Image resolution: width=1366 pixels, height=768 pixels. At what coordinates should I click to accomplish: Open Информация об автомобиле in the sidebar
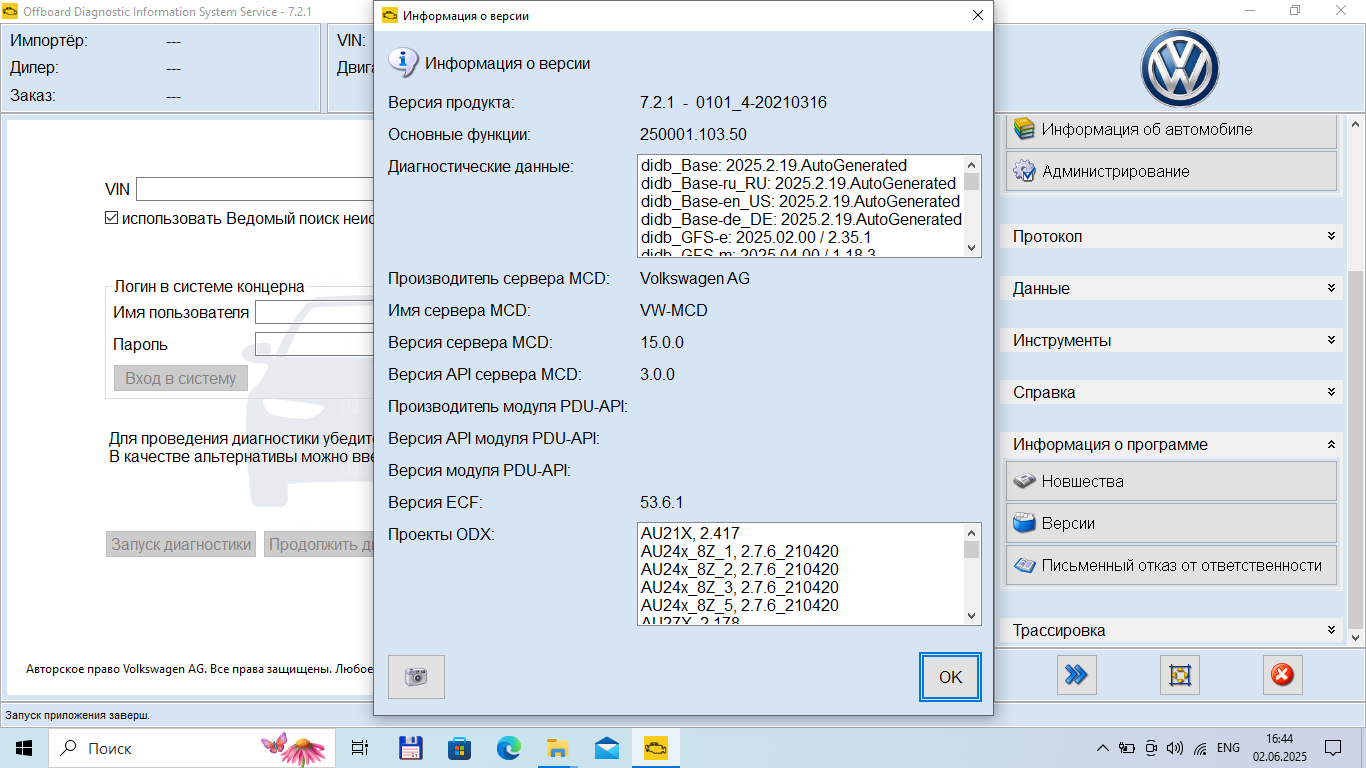[1171, 129]
